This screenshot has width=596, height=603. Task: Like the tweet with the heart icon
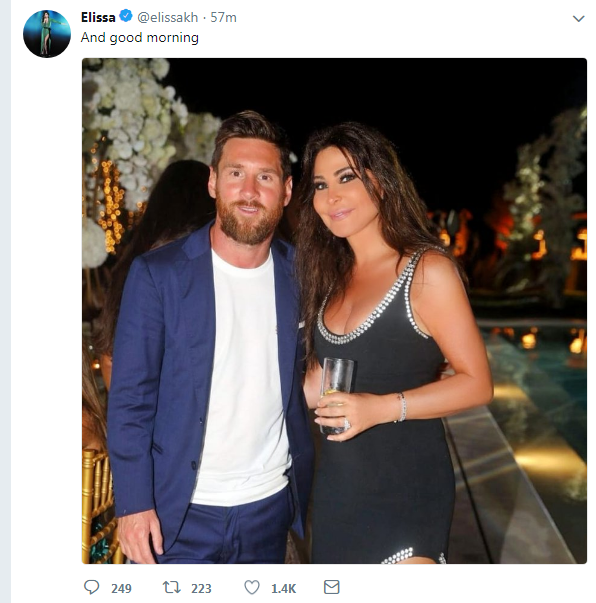pos(252,588)
